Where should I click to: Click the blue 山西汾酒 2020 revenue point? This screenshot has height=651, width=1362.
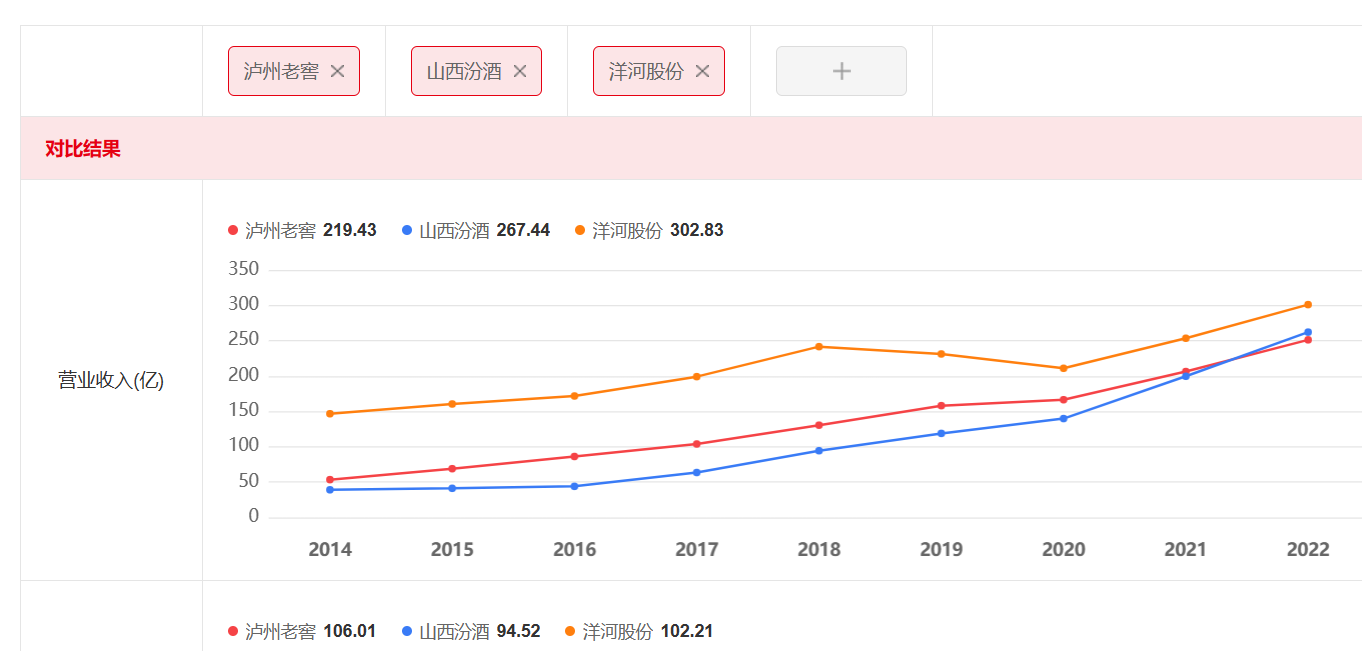pyautogui.click(x=1064, y=418)
